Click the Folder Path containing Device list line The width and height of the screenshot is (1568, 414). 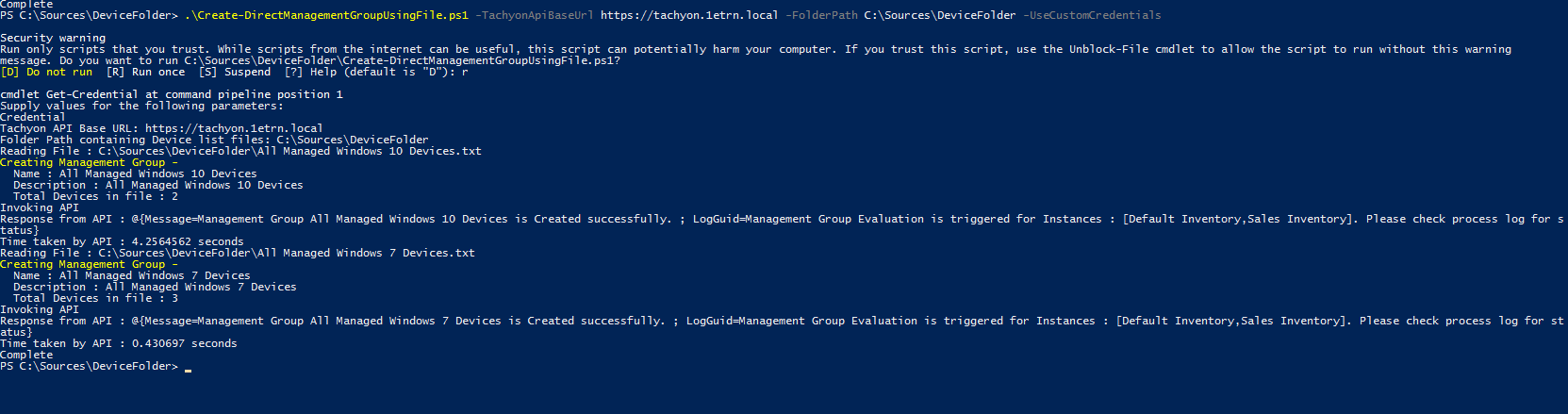pyautogui.click(x=214, y=140)
